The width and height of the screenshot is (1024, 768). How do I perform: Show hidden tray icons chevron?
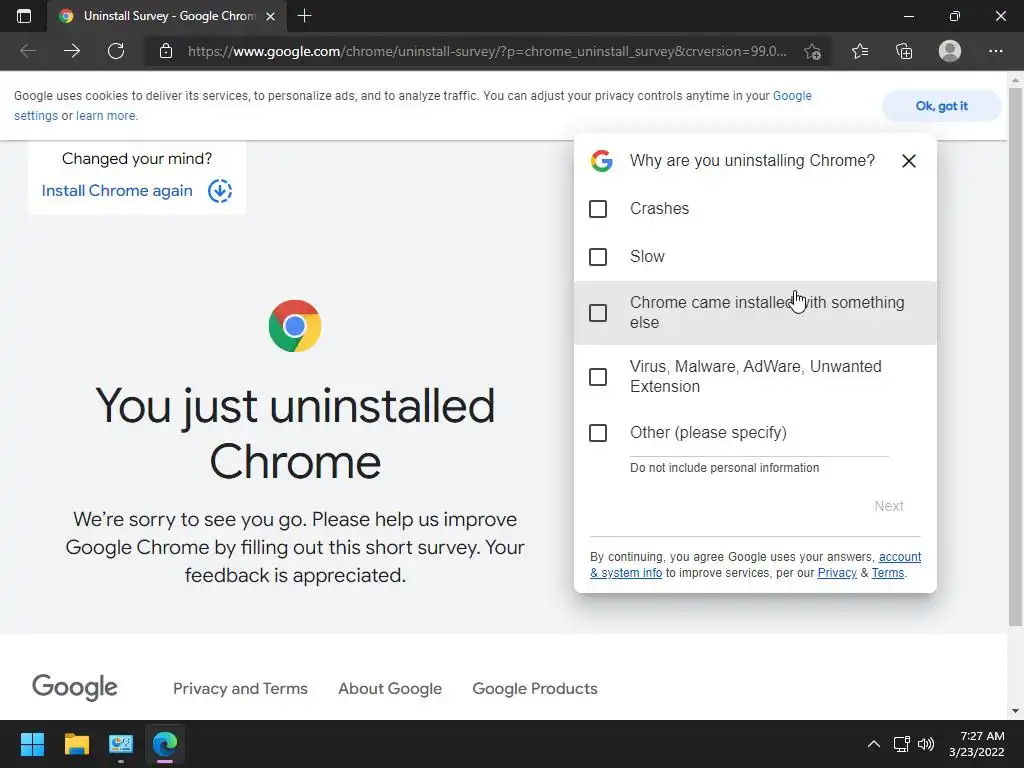click(873, 744)
